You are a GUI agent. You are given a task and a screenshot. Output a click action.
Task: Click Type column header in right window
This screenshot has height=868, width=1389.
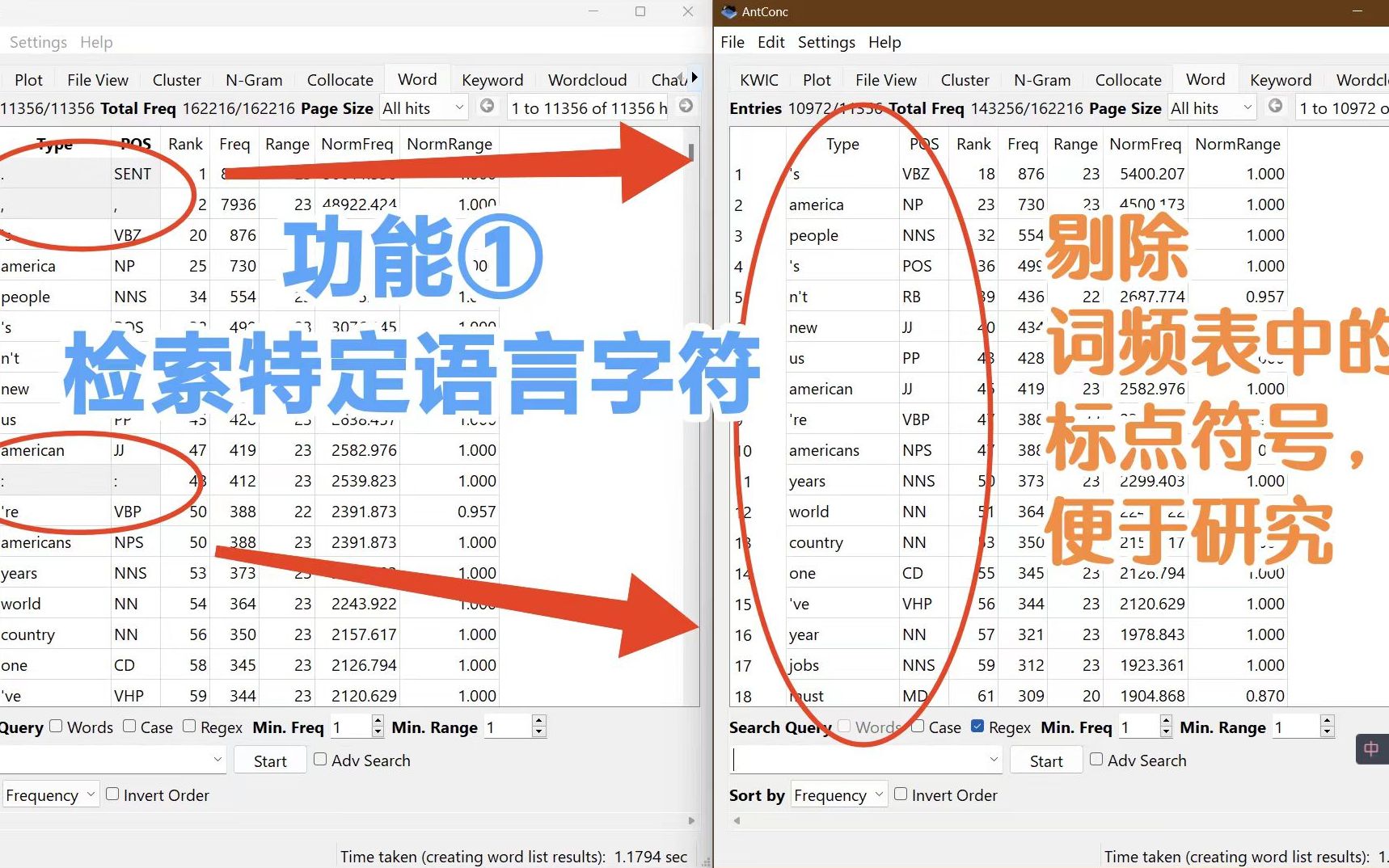click(x=842, y=144)
